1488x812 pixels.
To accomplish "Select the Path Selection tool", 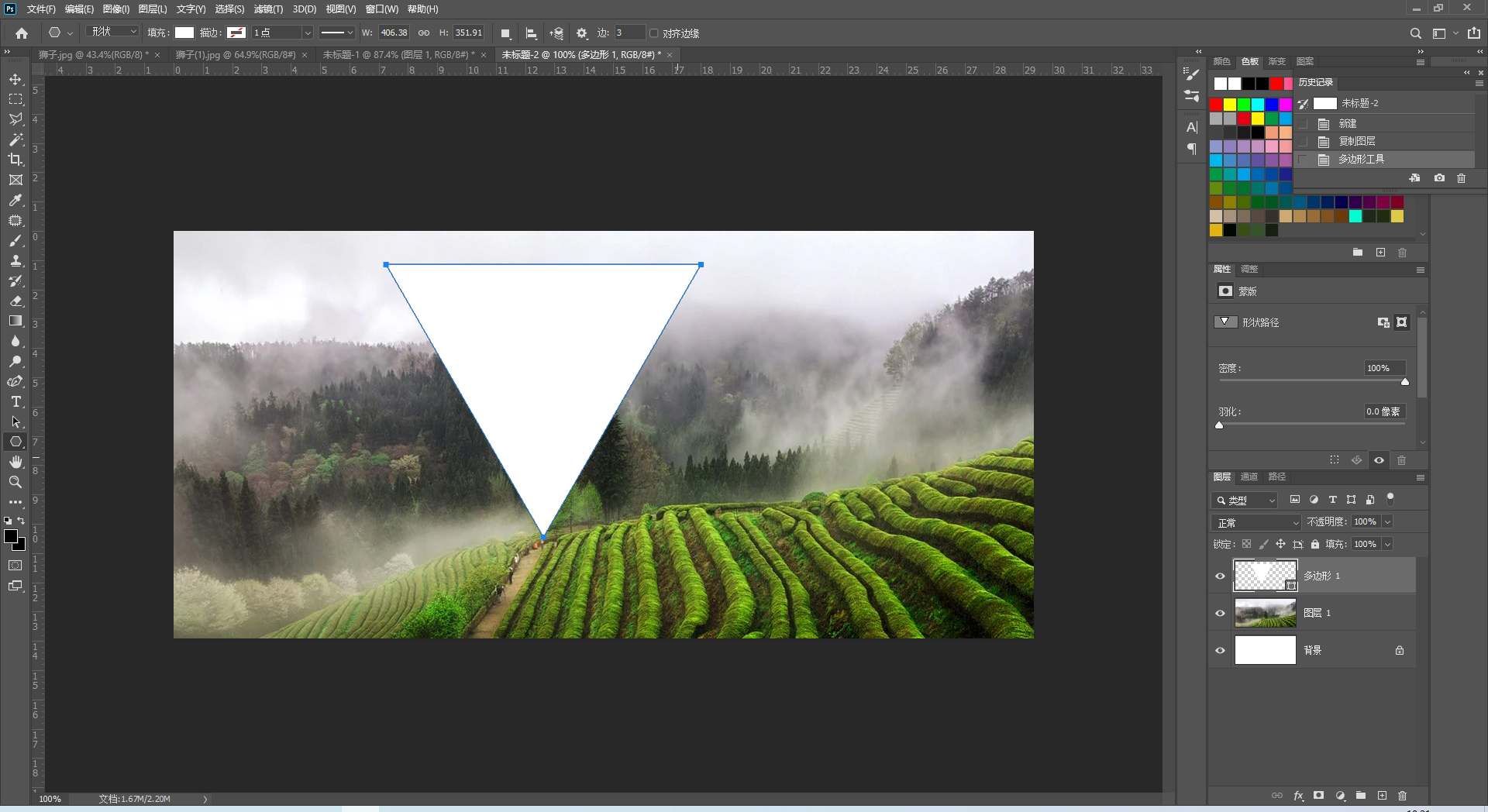I will click(x=15, y=421).
